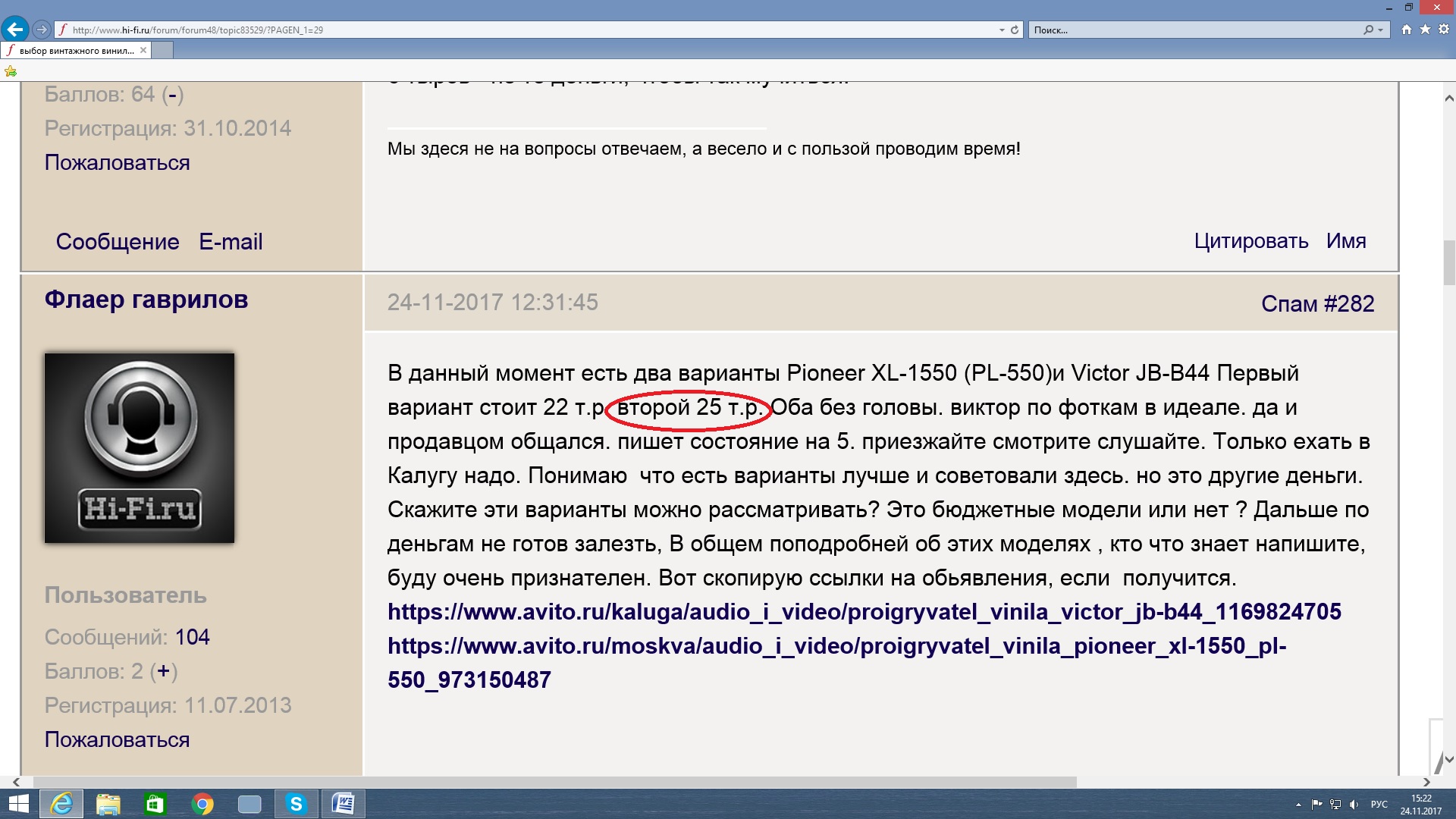Viewport: 1456px width, 819px height.
Task: Click the Цитировать link
Action: coord(1250,241)
